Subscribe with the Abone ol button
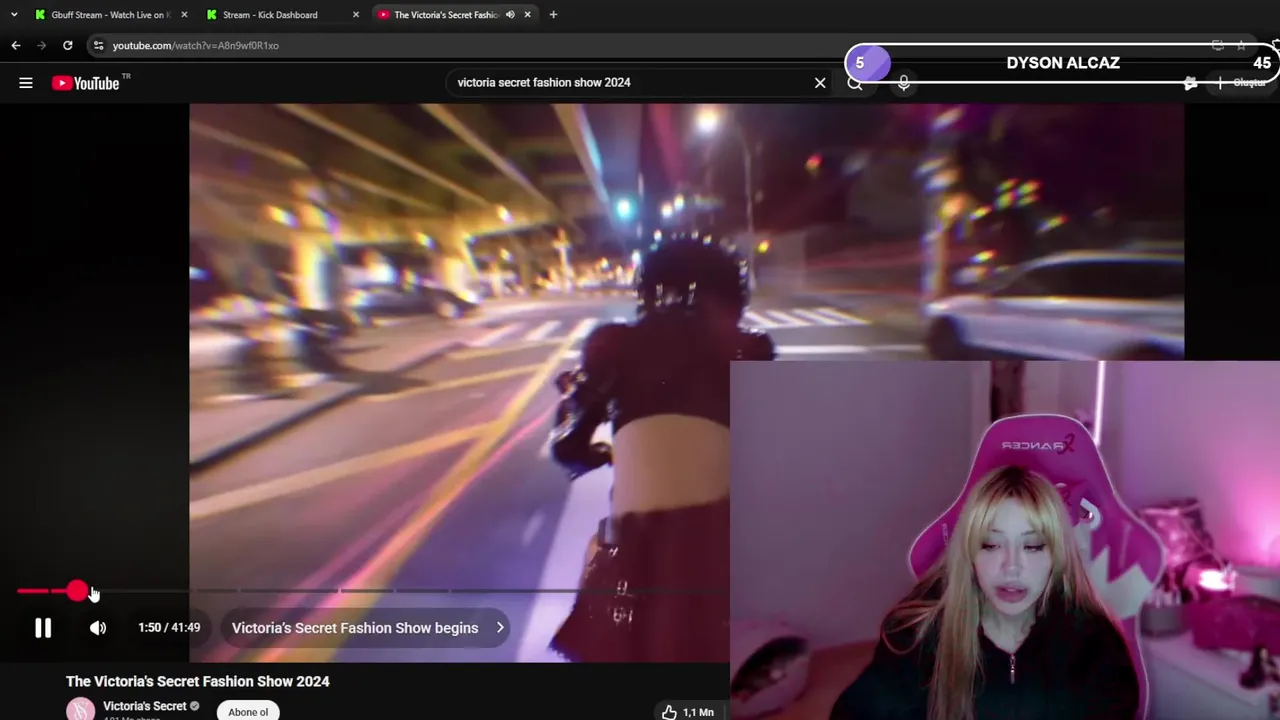This screenshot has height=720, width=1280. [x=248, y=711]
